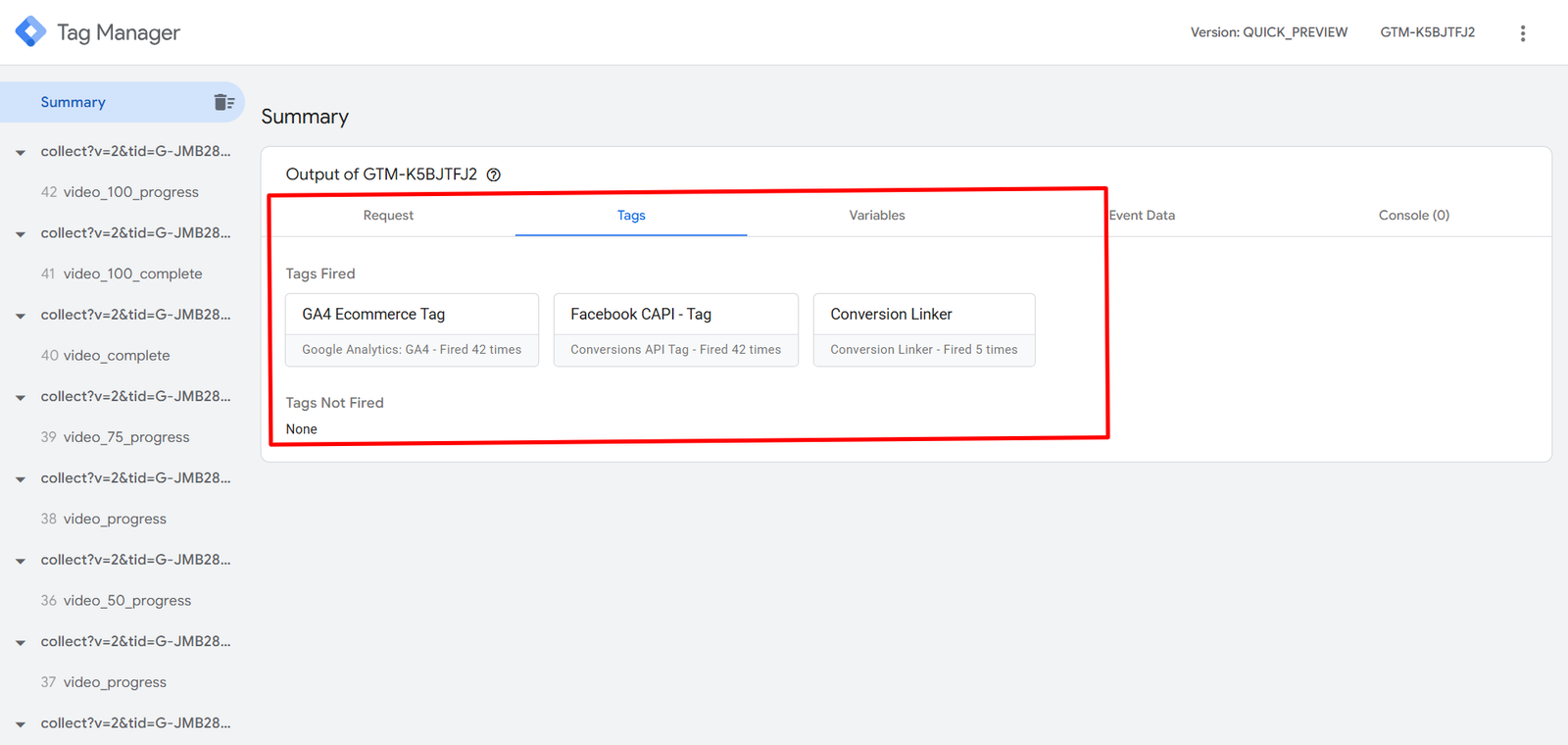Open the Facebook CAPI - Tag card

point(675,329)
